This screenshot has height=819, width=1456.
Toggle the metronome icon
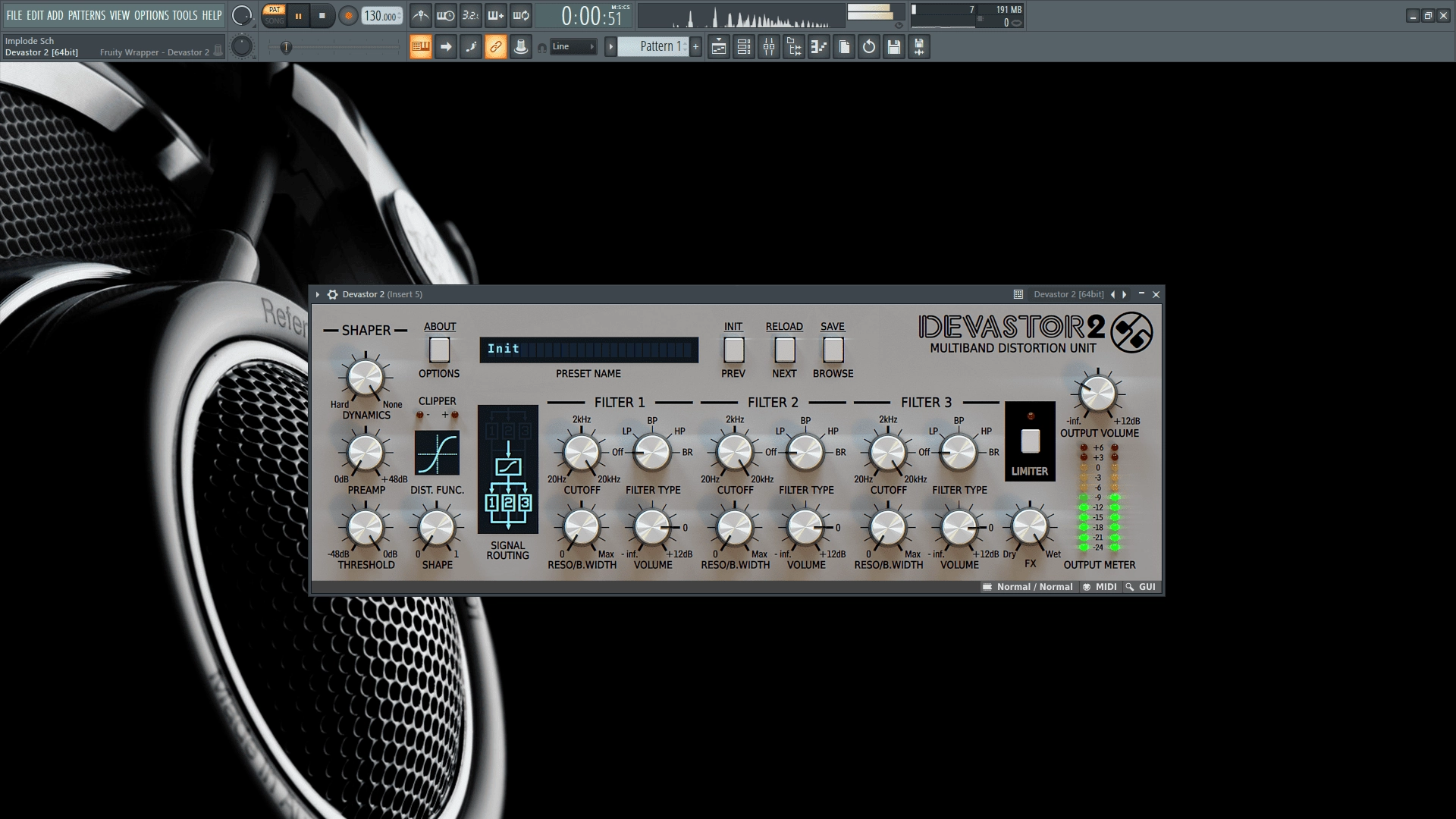tap(420, 15)
